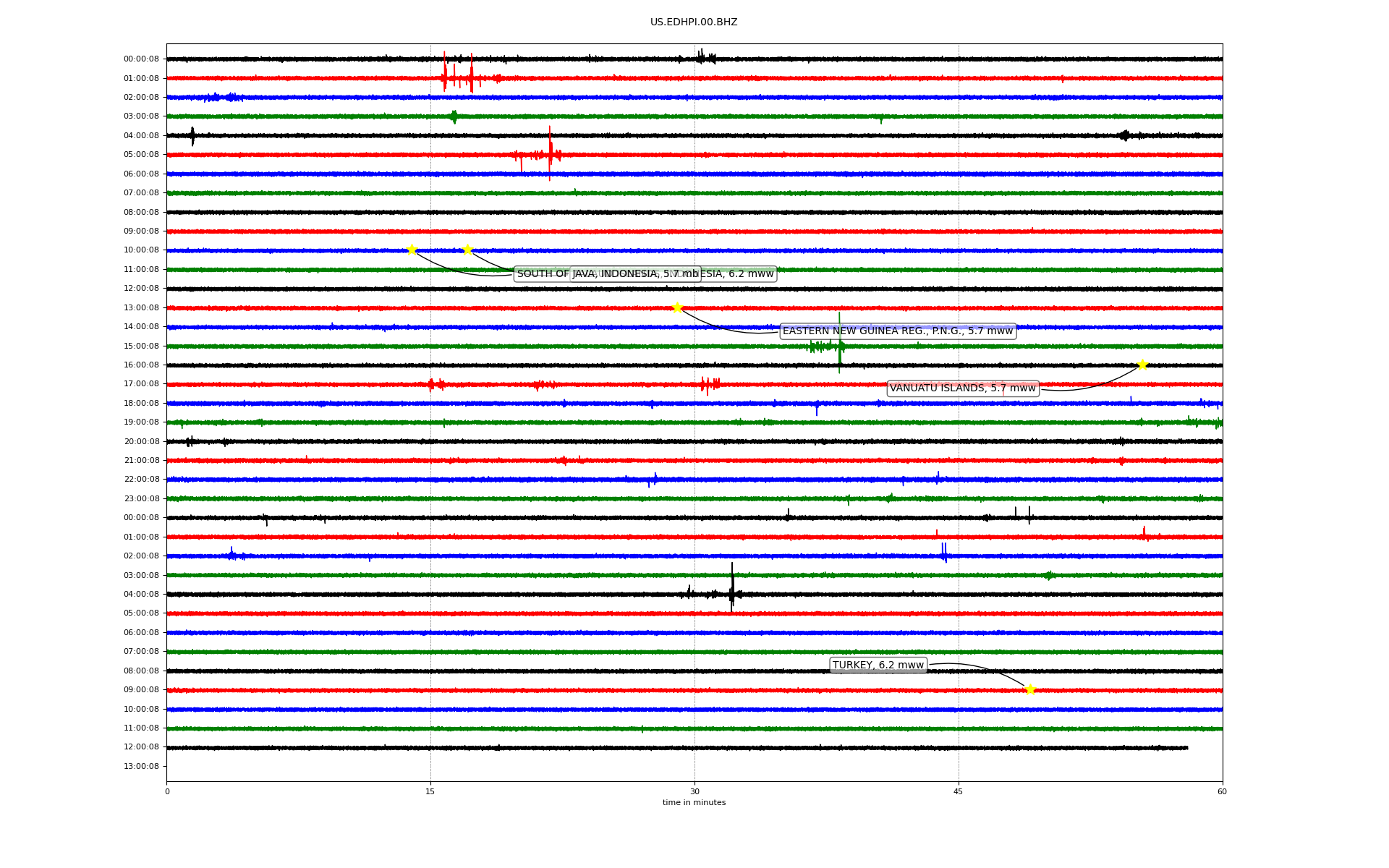Image resolution: width=1389 pixels, height=868 pixels.
Task: Select the VANUATU ISLANDS, 5.7 mww label
Action: pos(963,388)
